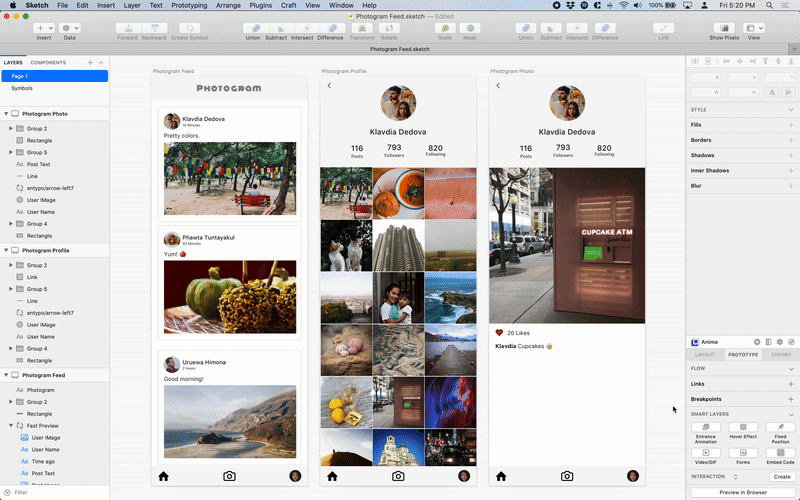800x500 pixels.
Task: Collapse the Smart Layers section
Action: 791,414
